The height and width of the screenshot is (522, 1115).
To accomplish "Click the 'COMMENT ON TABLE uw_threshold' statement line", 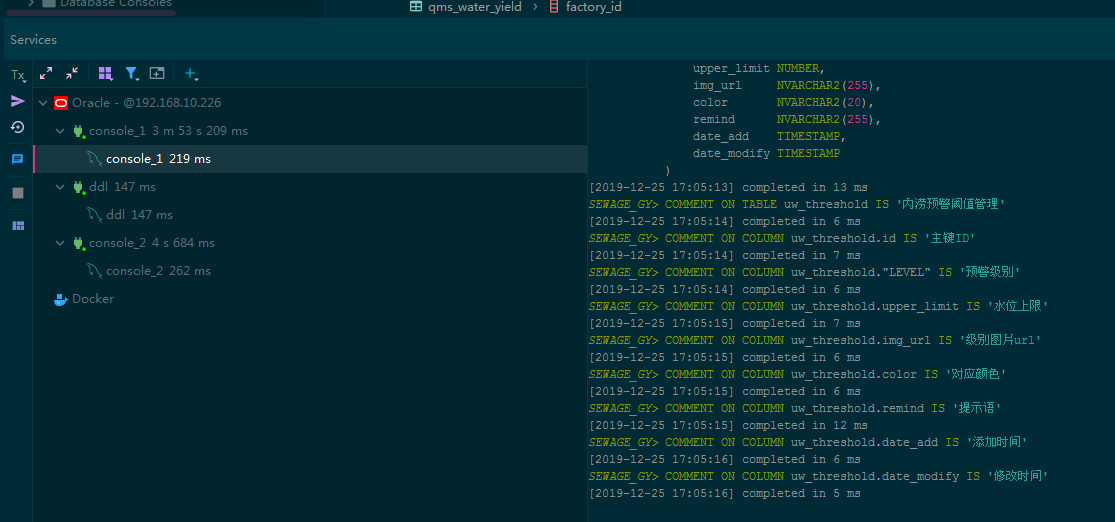I will click(796, 205).
